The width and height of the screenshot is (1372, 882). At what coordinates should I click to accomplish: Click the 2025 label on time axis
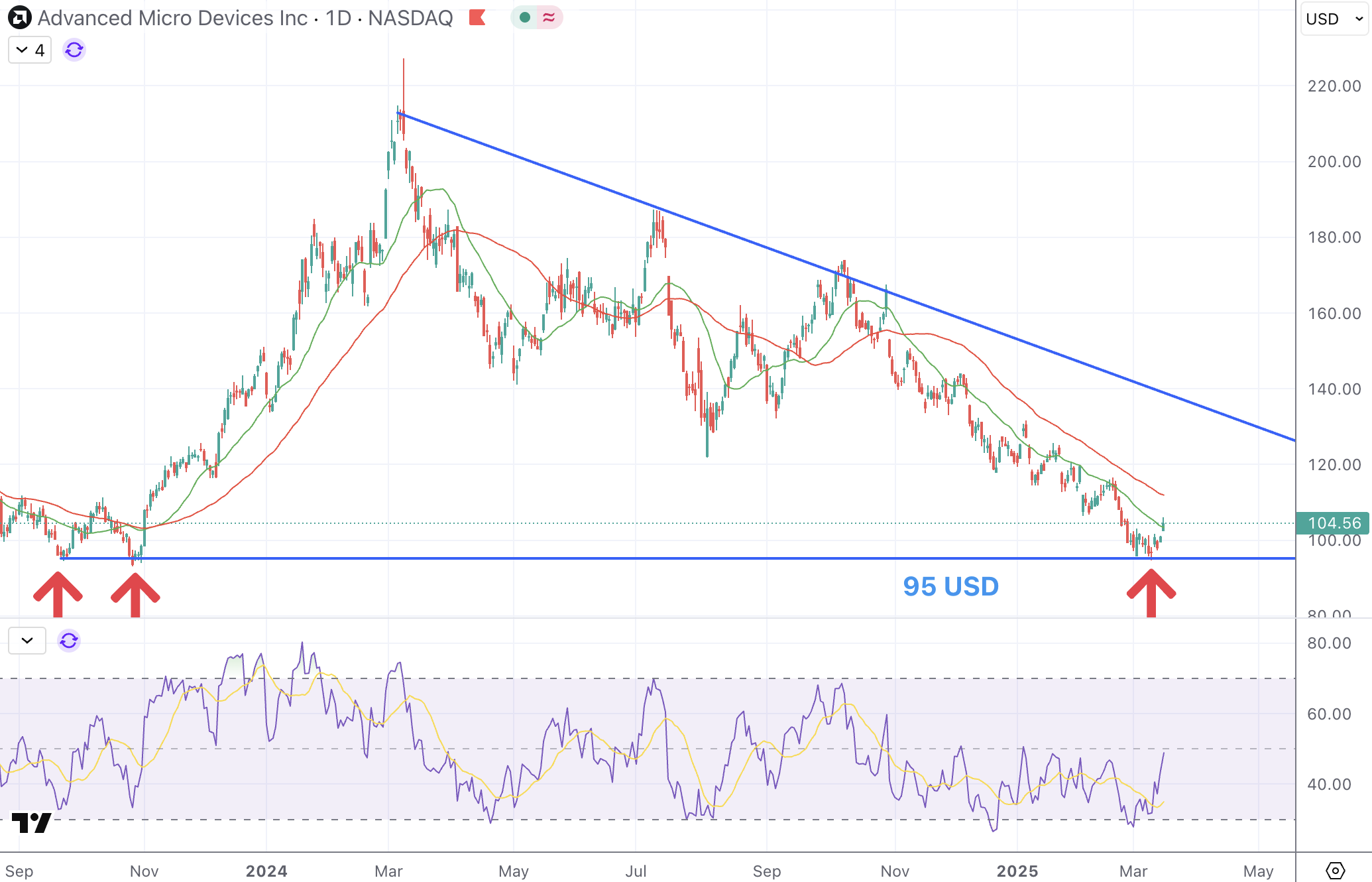pos(1017,871)
